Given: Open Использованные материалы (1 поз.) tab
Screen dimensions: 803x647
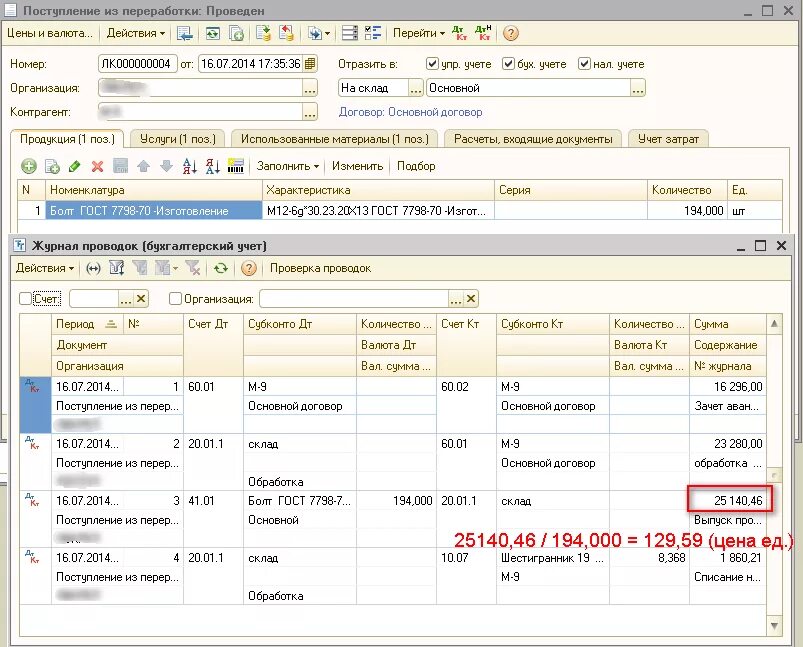Looking at the screenshot, I should tap(334, 139).
